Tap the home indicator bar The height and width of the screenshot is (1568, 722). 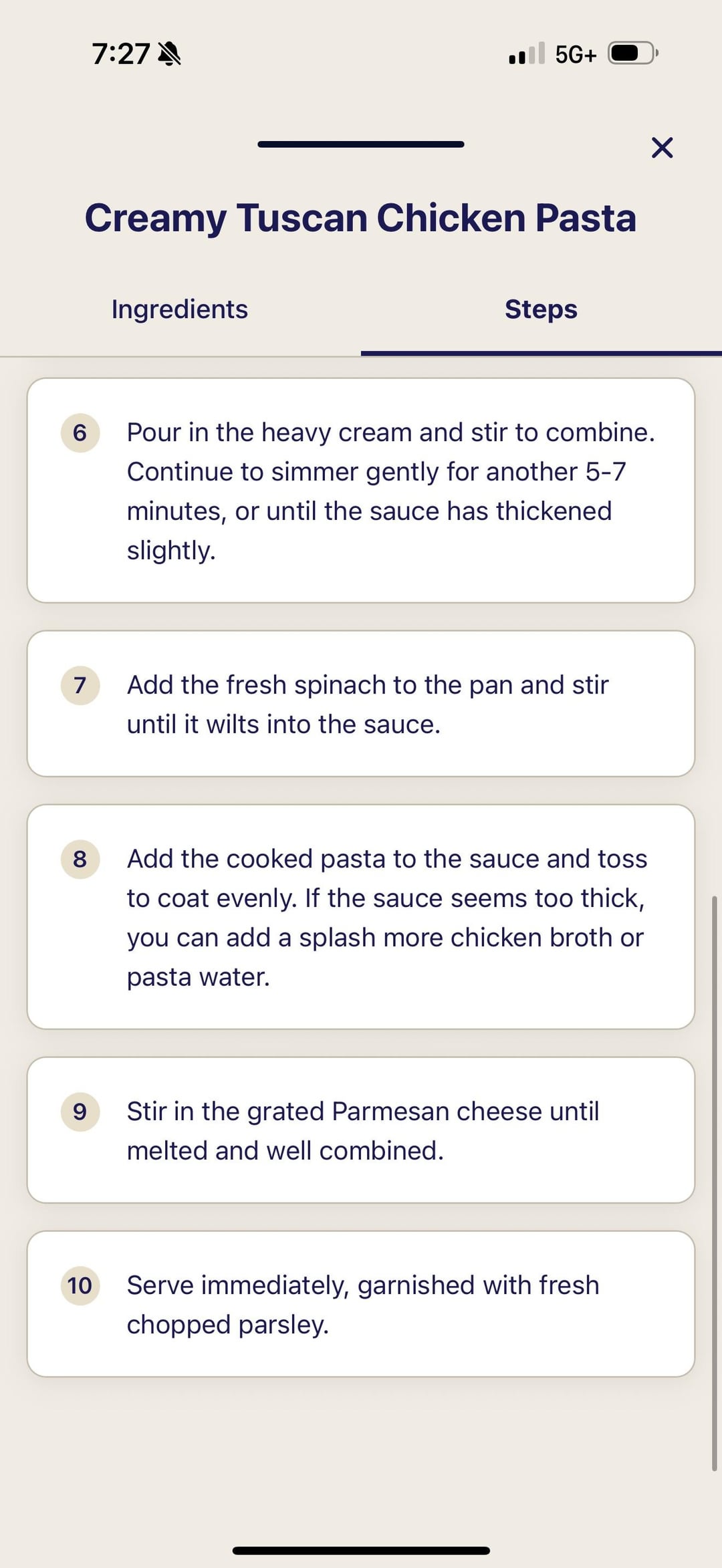361,1550
